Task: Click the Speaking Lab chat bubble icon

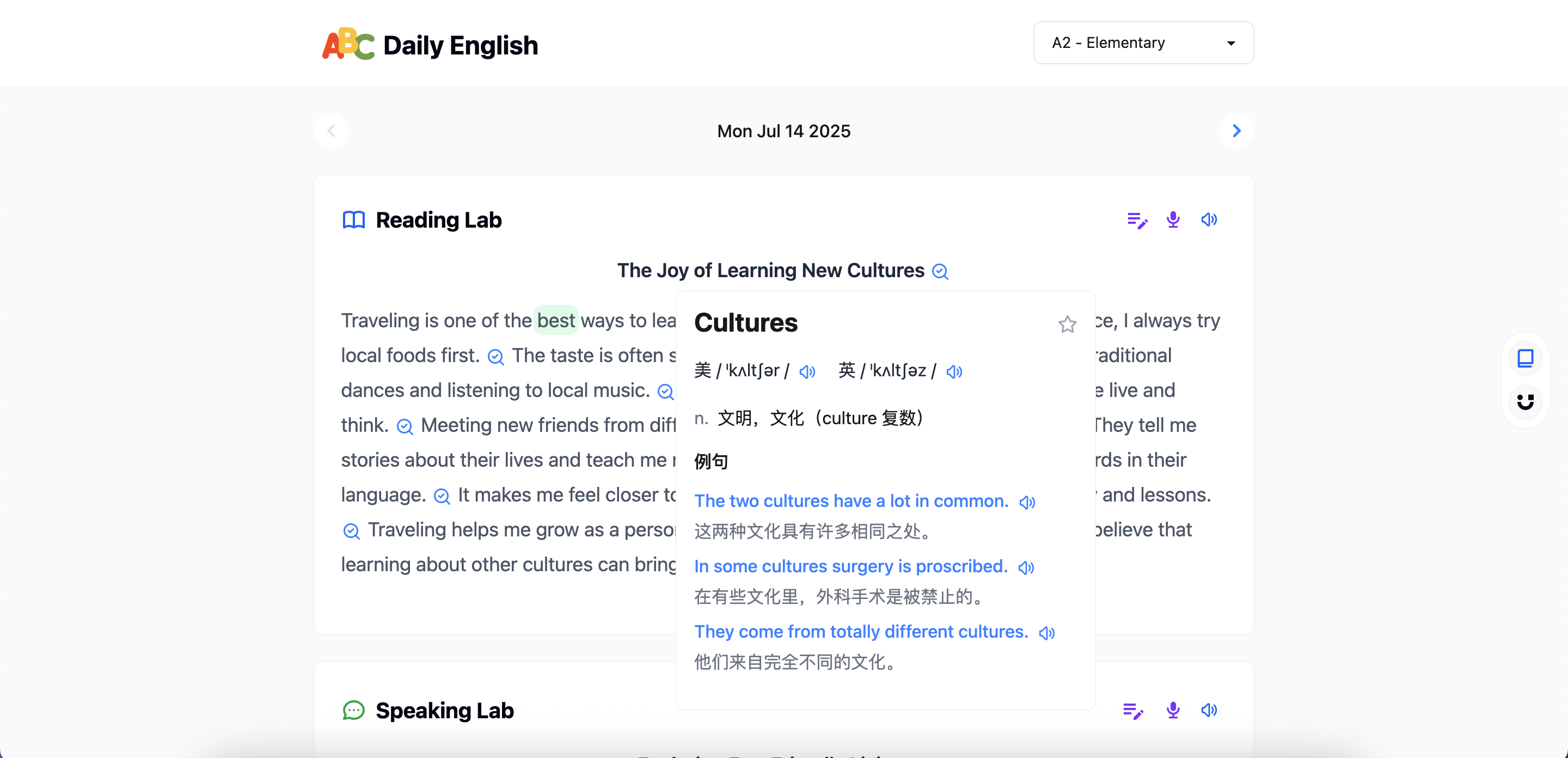Action: tap(354, 711)
